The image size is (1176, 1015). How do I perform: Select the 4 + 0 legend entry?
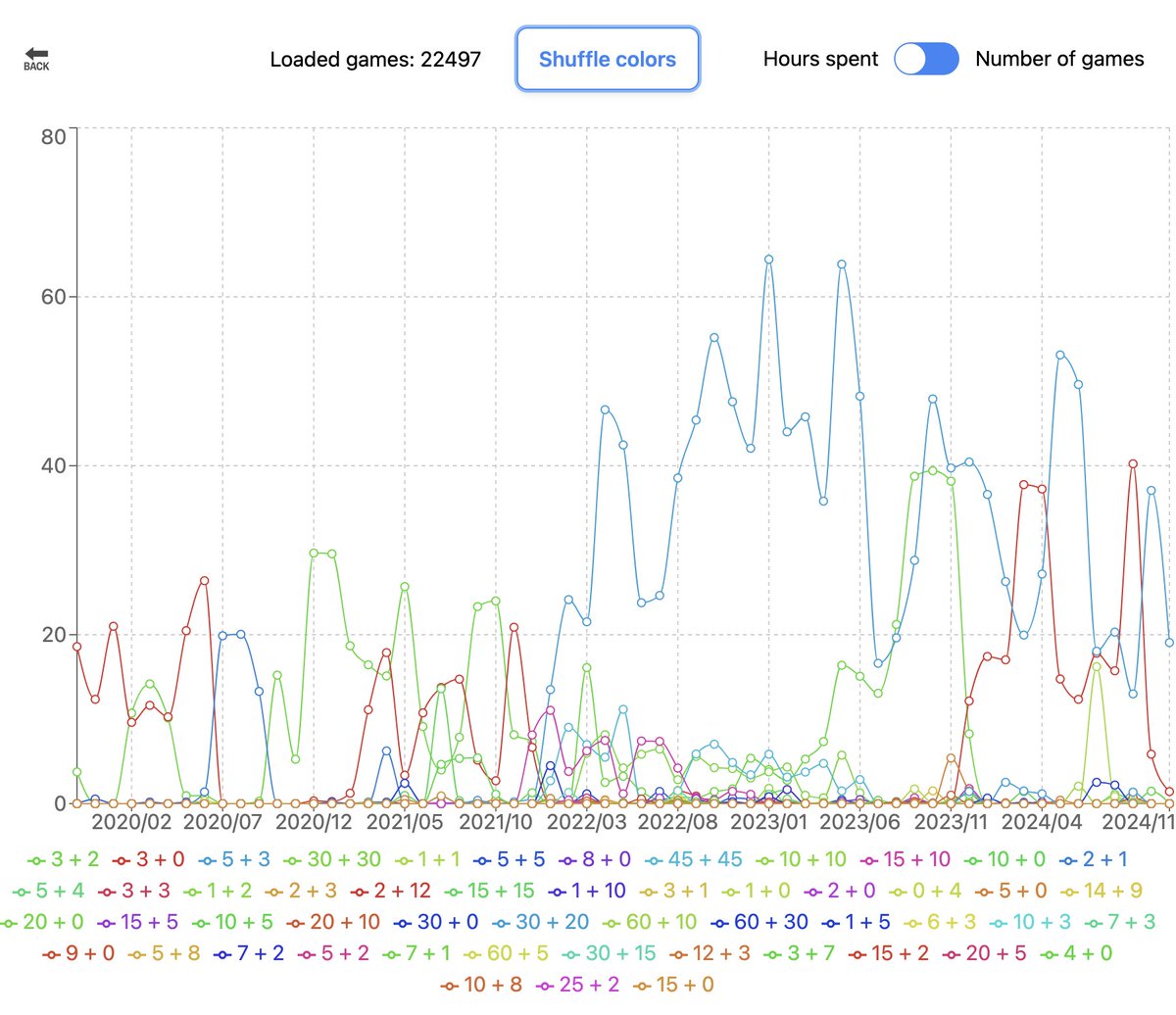(1076, 952)
